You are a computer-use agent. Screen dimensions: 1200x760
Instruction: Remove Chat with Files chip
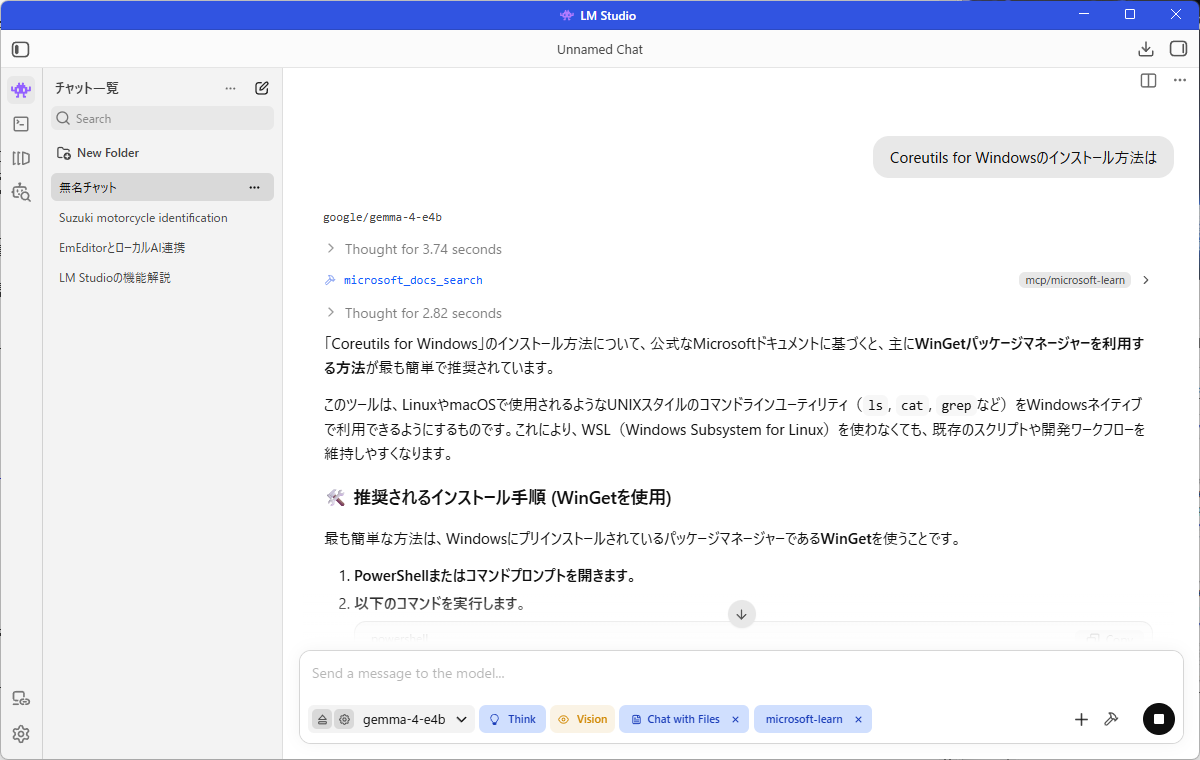[x=735, y=719]
